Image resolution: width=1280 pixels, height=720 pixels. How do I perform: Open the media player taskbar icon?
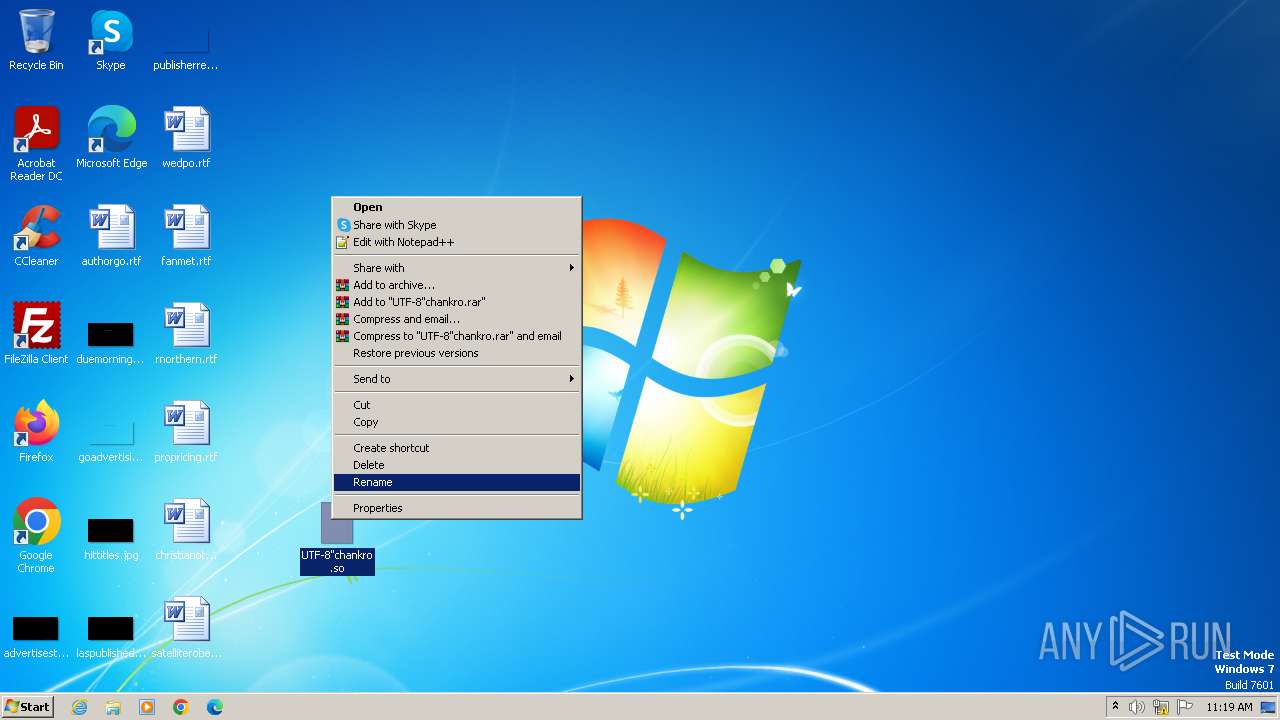pos(147,707)
